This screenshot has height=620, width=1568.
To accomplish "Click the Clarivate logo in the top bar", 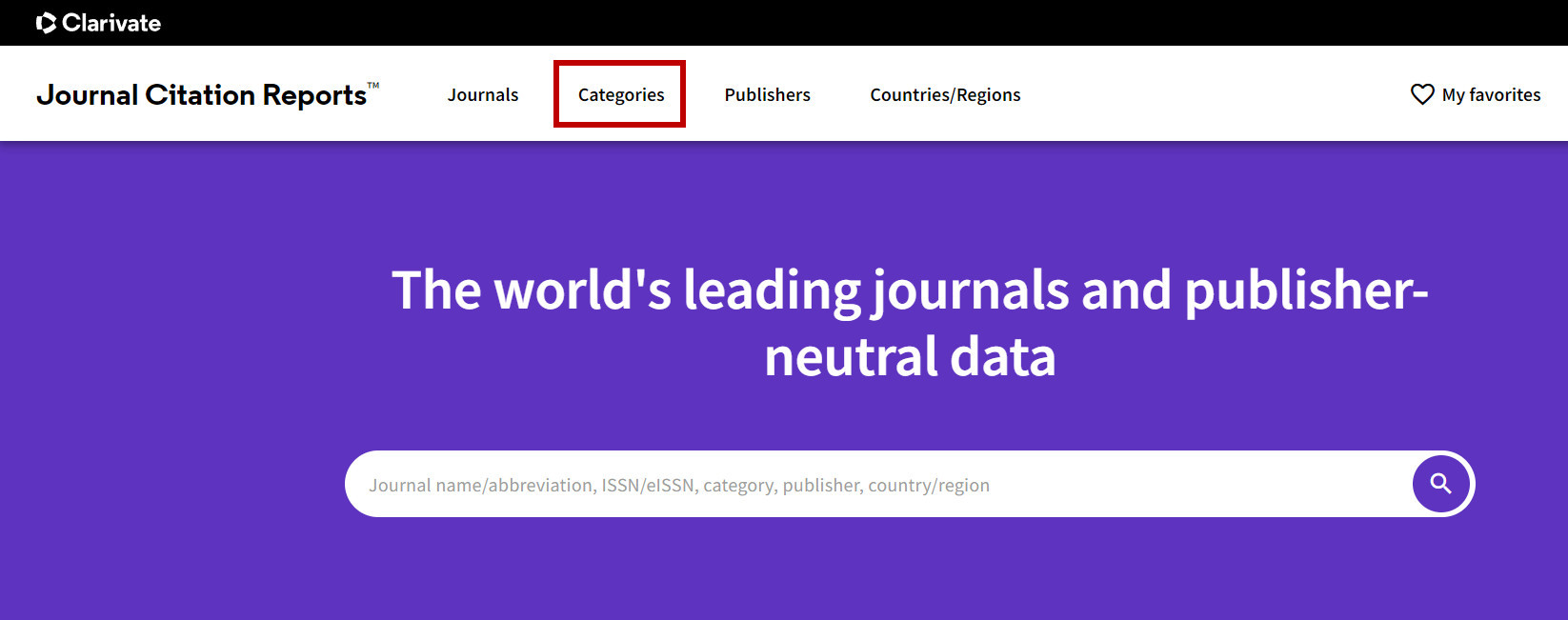I will tap(98, 23).
